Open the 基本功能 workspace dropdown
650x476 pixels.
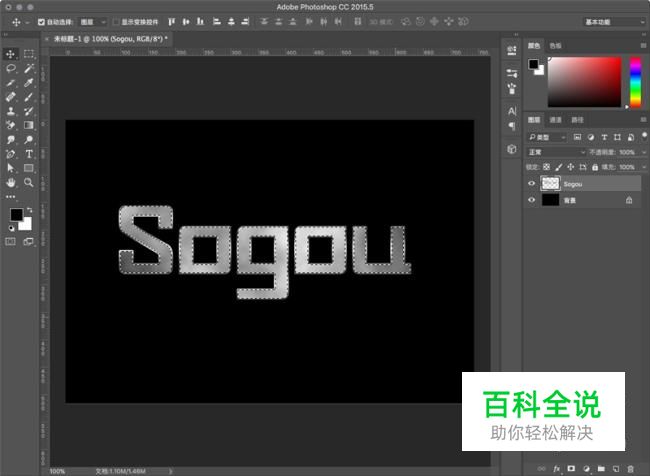[612, 21]
